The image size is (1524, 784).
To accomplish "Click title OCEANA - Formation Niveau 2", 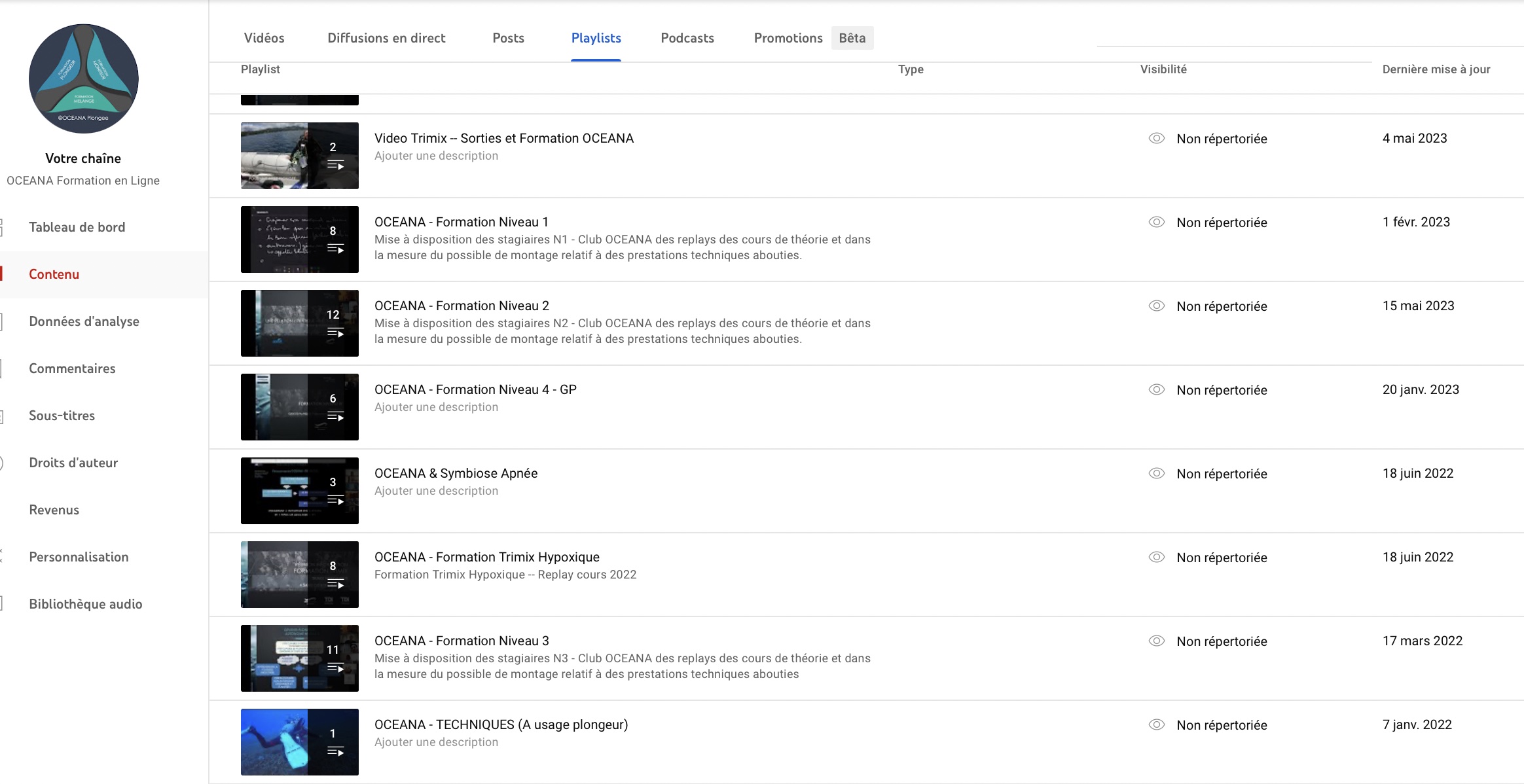I will click(462, 306).
